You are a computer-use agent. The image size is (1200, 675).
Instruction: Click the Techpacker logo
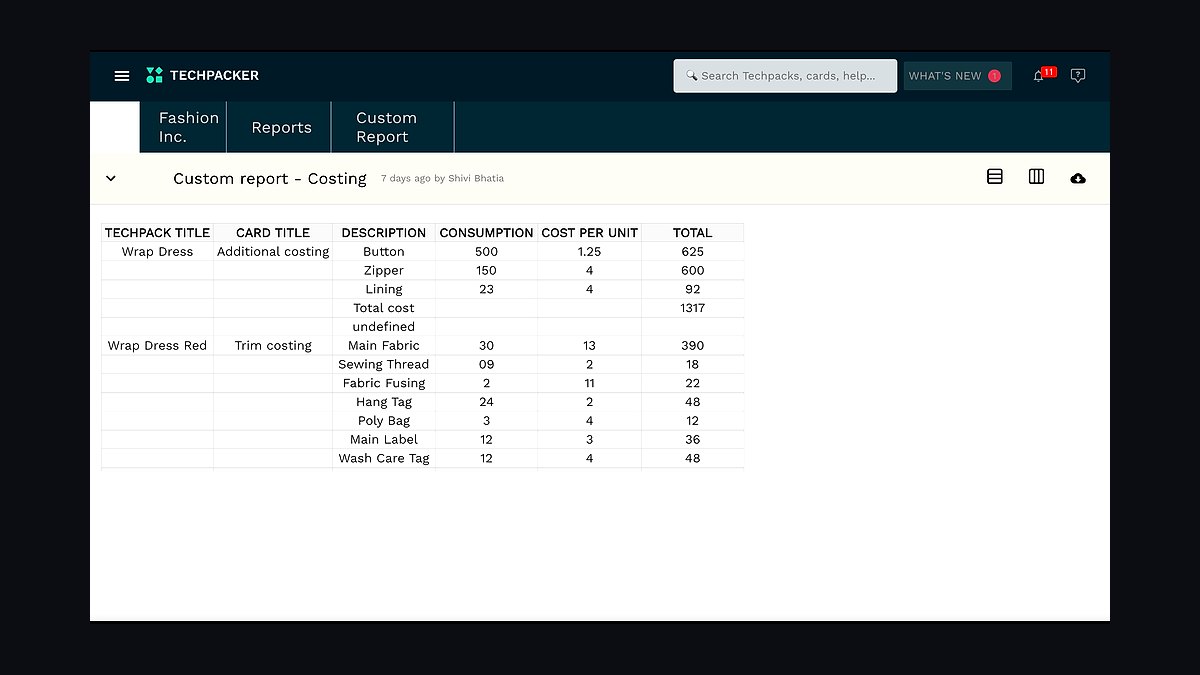pos(202,75)
